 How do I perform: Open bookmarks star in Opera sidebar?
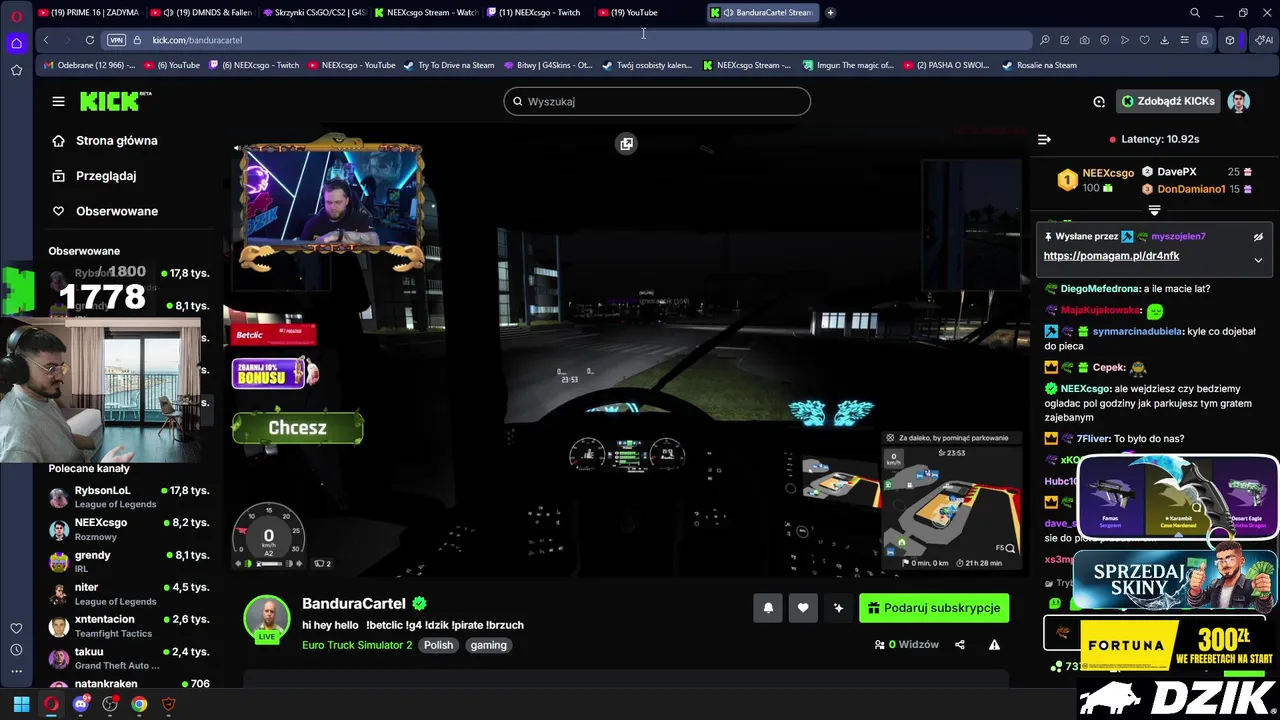tap(16, 70)
